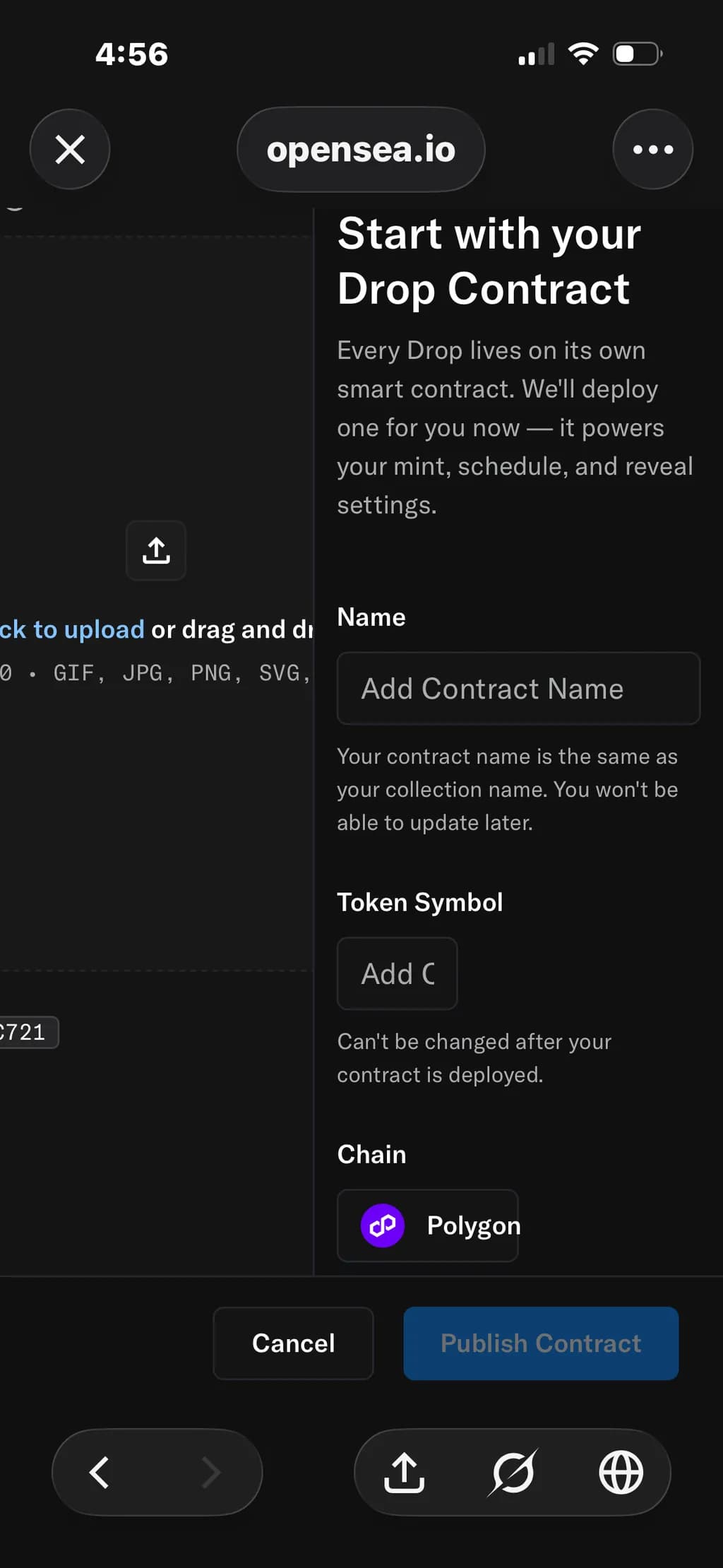This screenshot has width=723, height=1568.
Task: Tap the battery status icon
Action: point(638,54)
